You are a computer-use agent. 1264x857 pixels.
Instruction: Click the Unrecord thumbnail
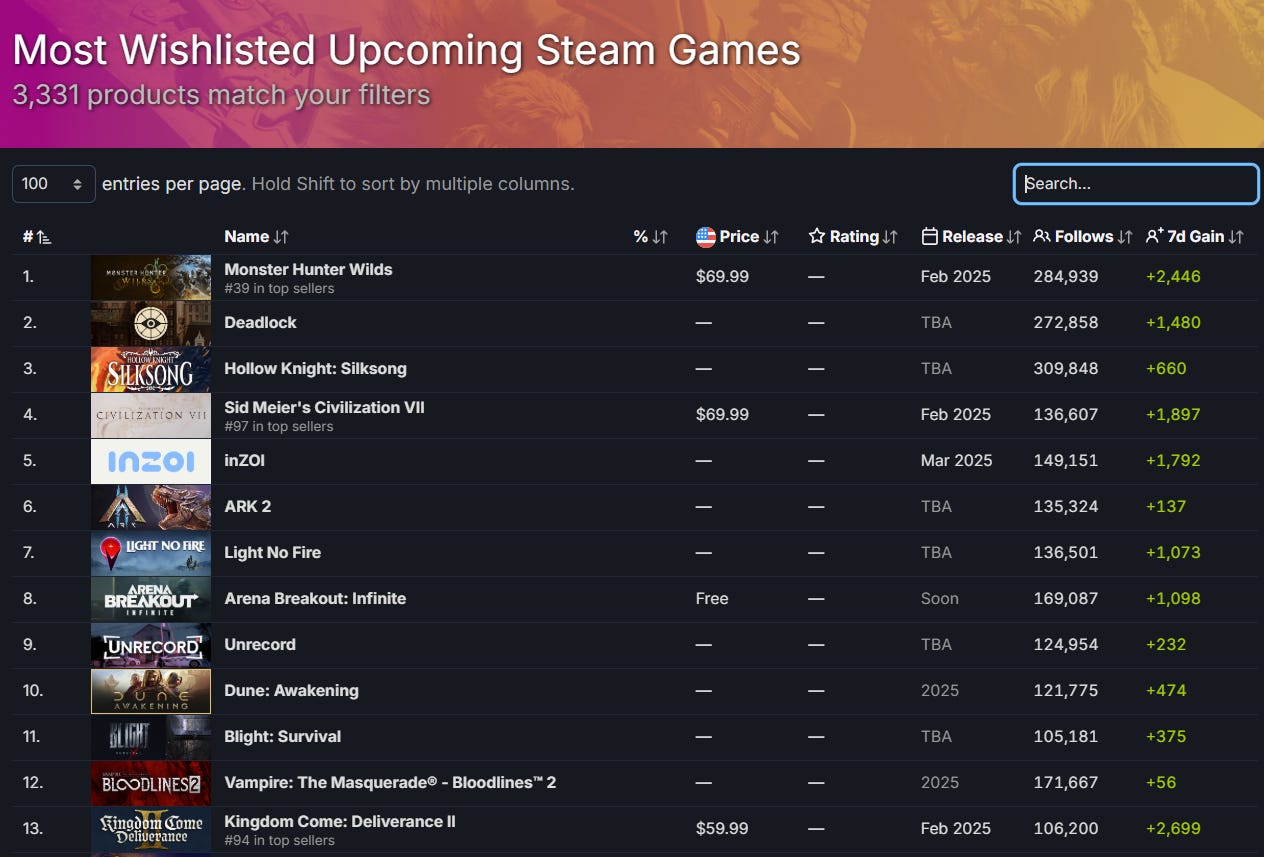click(x=151, y=645)
